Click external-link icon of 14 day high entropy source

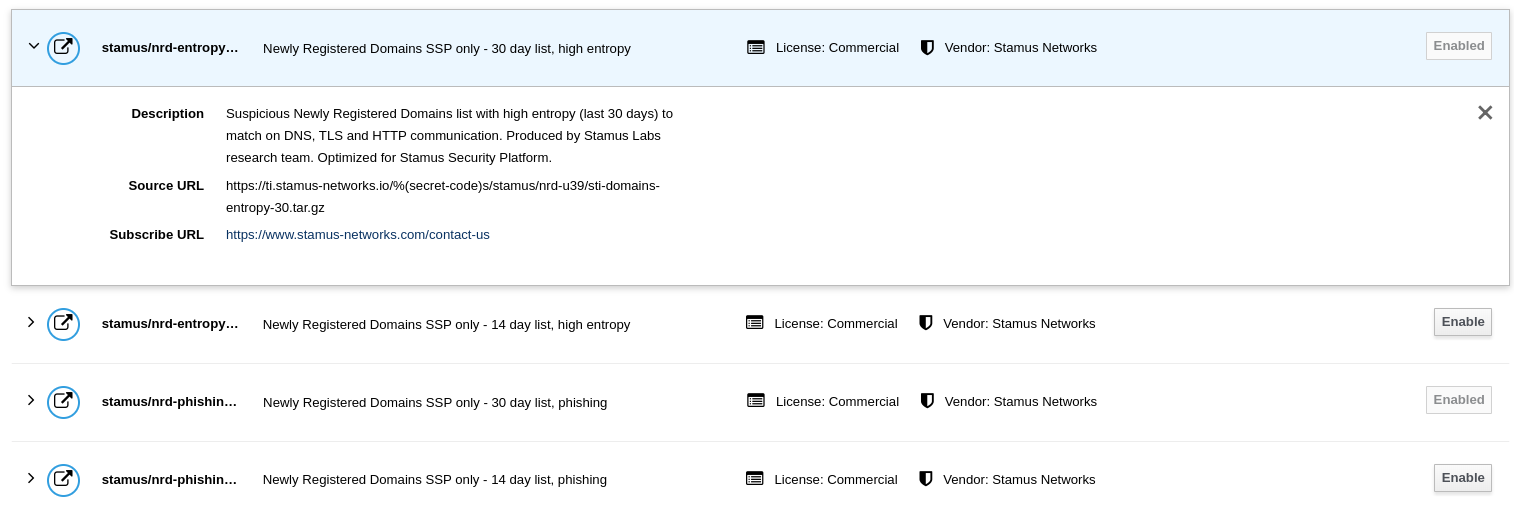[63, 323]
